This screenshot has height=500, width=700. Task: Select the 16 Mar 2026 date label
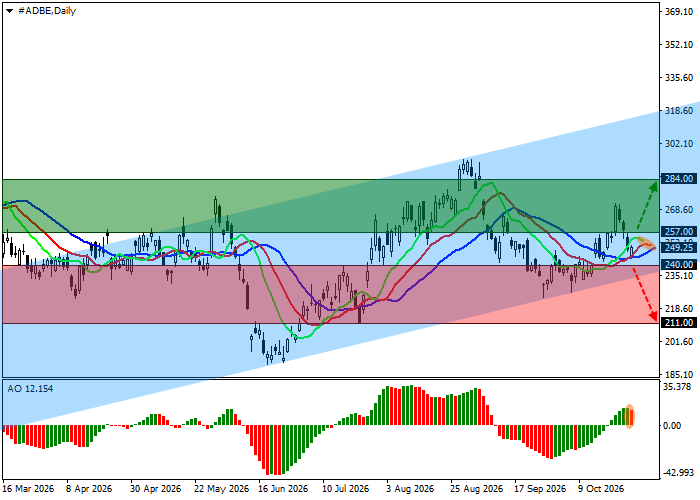click(28, 489)
